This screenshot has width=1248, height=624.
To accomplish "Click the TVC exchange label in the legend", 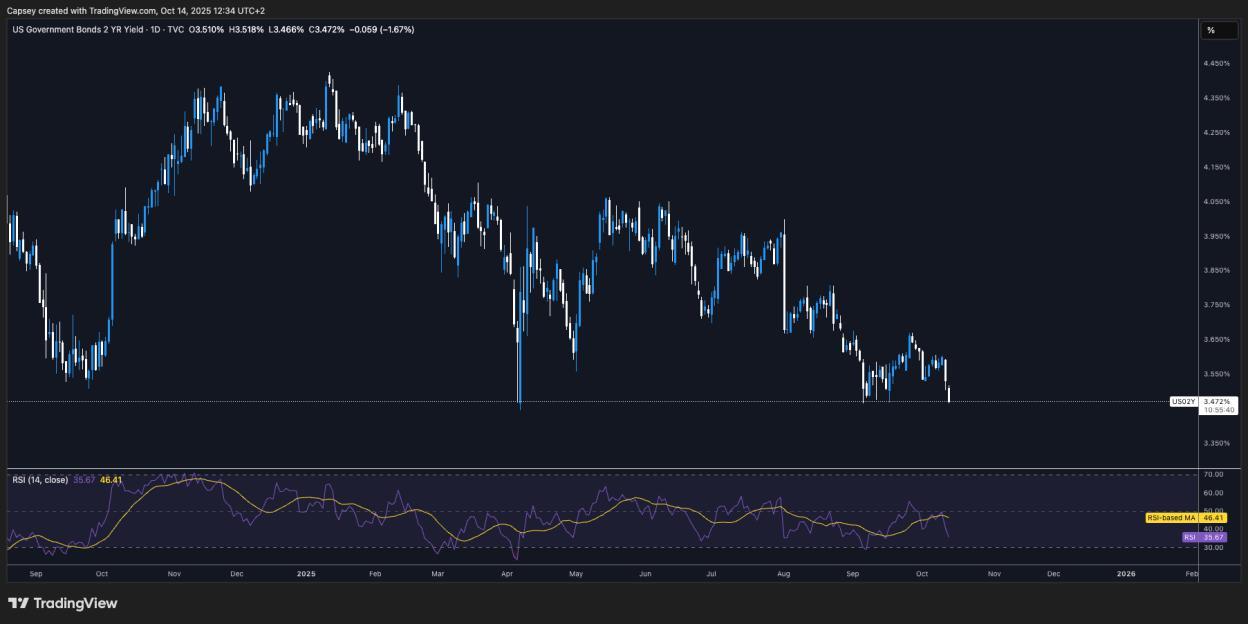I will [x=177, y=30].
